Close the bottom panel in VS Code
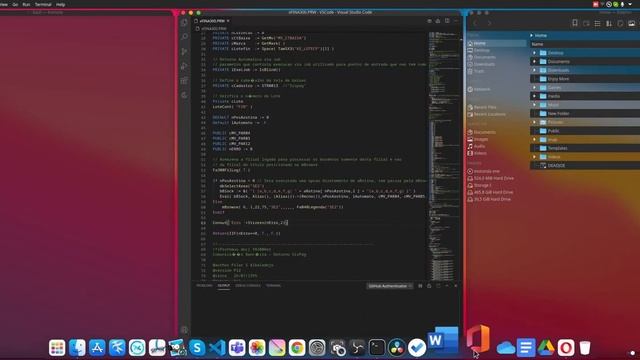The image size is (640, 360). 456,286
